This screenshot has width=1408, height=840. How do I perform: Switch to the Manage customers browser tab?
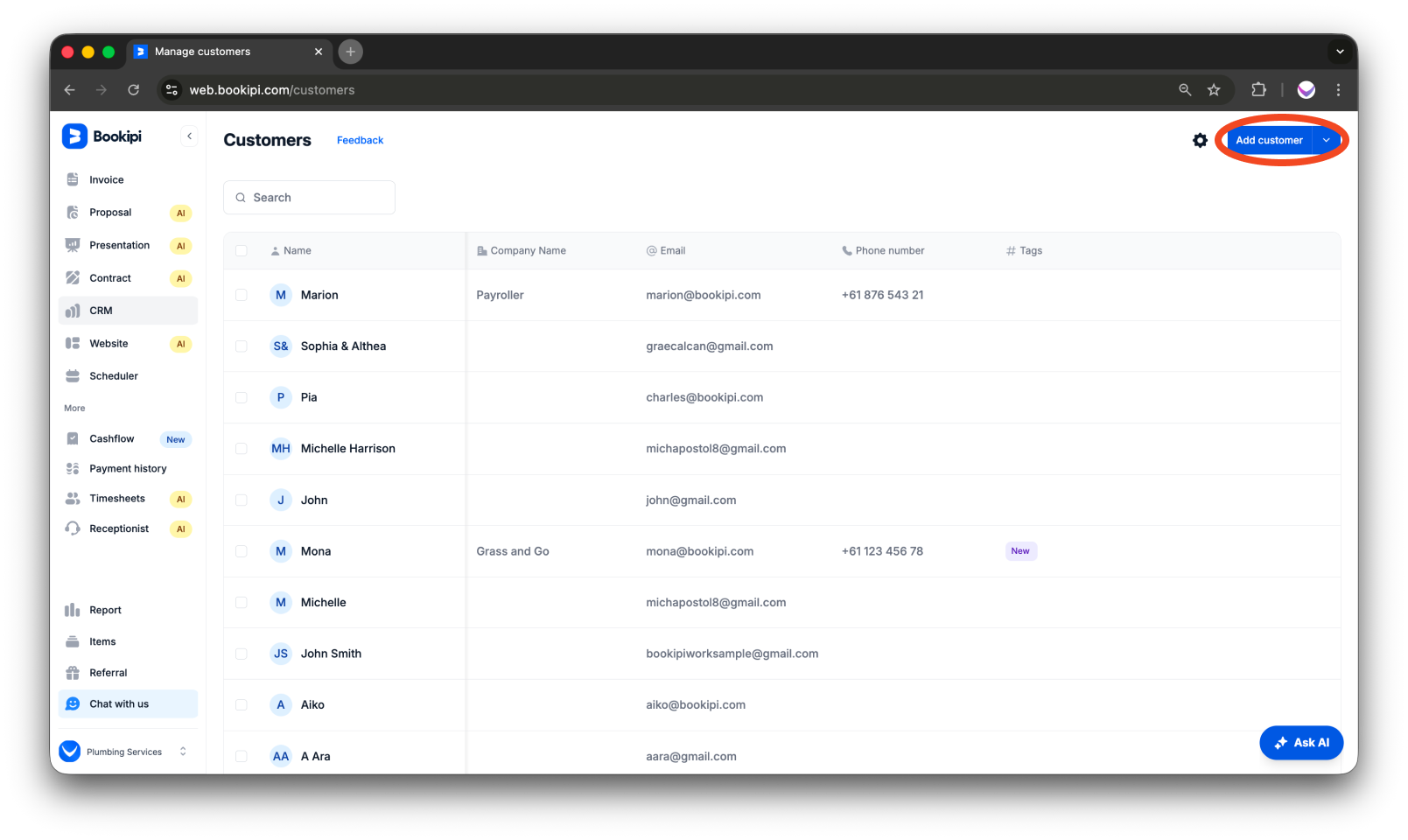(202, 52)
